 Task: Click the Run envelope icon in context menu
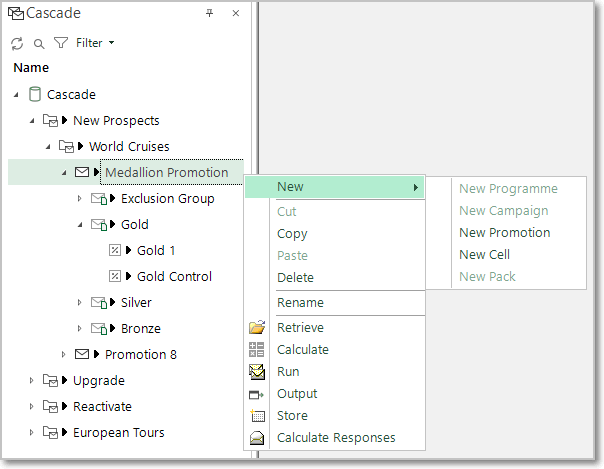click(x=256, y=372)
